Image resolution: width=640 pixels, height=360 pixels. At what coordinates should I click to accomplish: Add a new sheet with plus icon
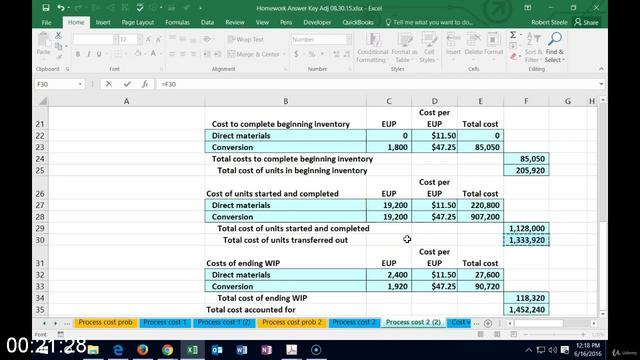click(x=488, y=323)
